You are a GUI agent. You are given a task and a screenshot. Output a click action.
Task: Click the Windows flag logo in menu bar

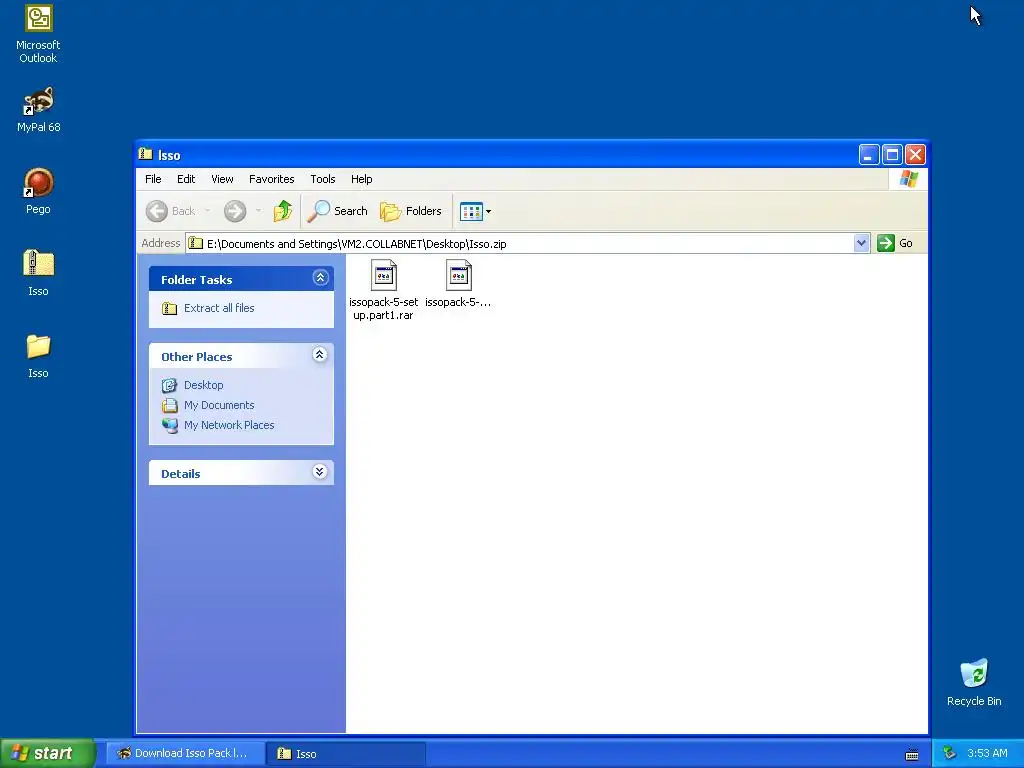tap(908, 179)
